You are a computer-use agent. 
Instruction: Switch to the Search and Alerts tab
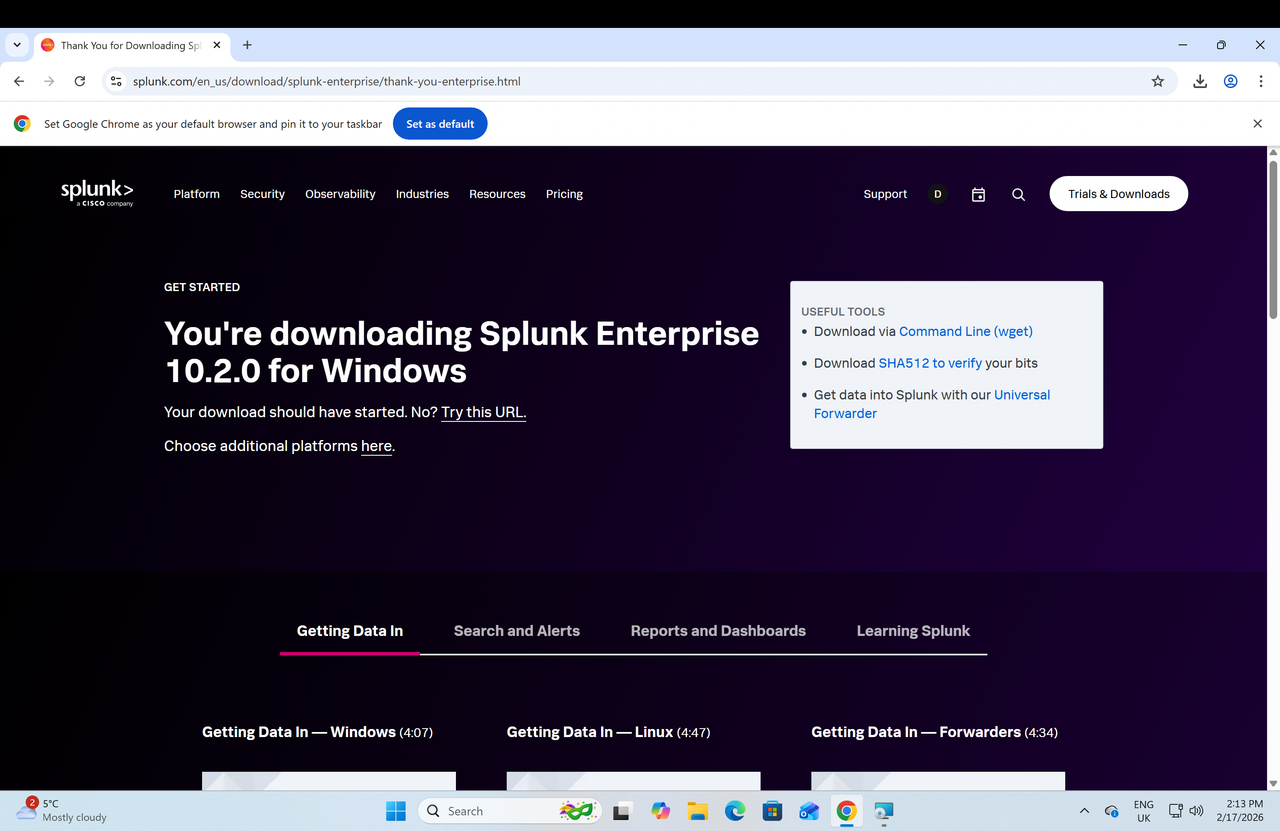[517, 631]
